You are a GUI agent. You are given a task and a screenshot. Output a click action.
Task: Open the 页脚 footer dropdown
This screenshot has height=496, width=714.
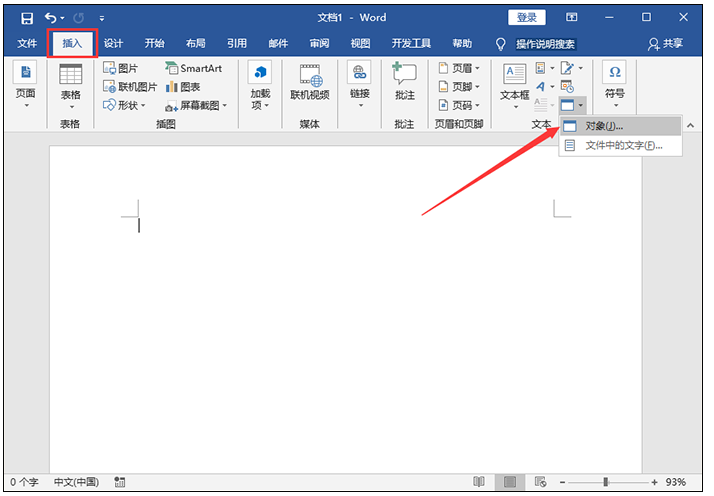pyautogui.click(x=459, y=87)
